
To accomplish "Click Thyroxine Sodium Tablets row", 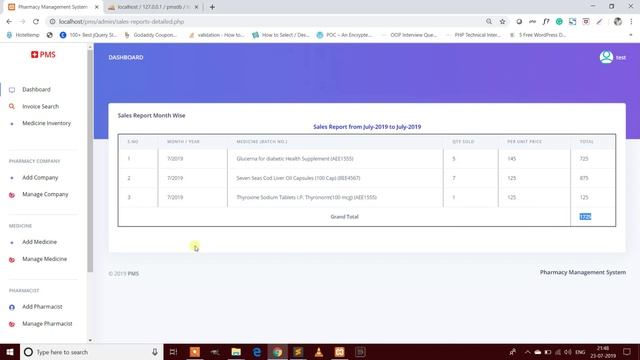I will point(307,197).
